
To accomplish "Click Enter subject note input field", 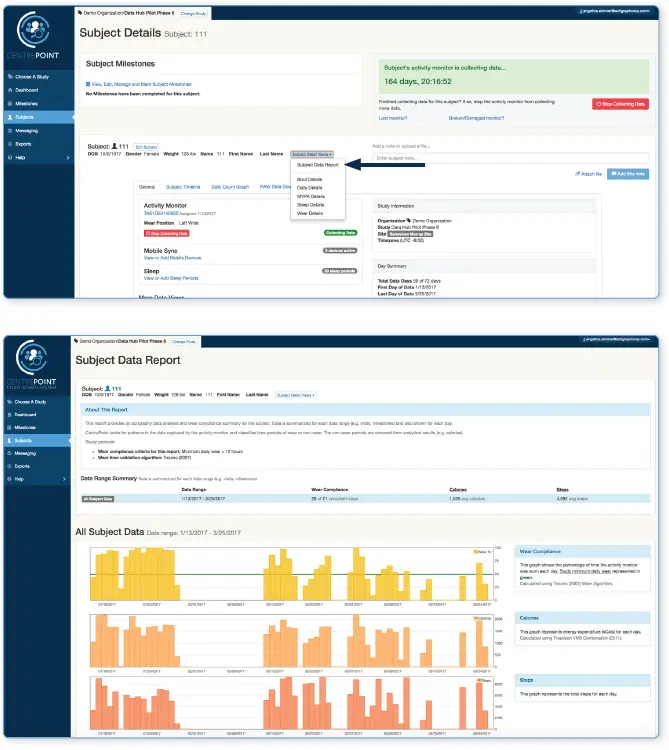I will [x=511, y=158].
